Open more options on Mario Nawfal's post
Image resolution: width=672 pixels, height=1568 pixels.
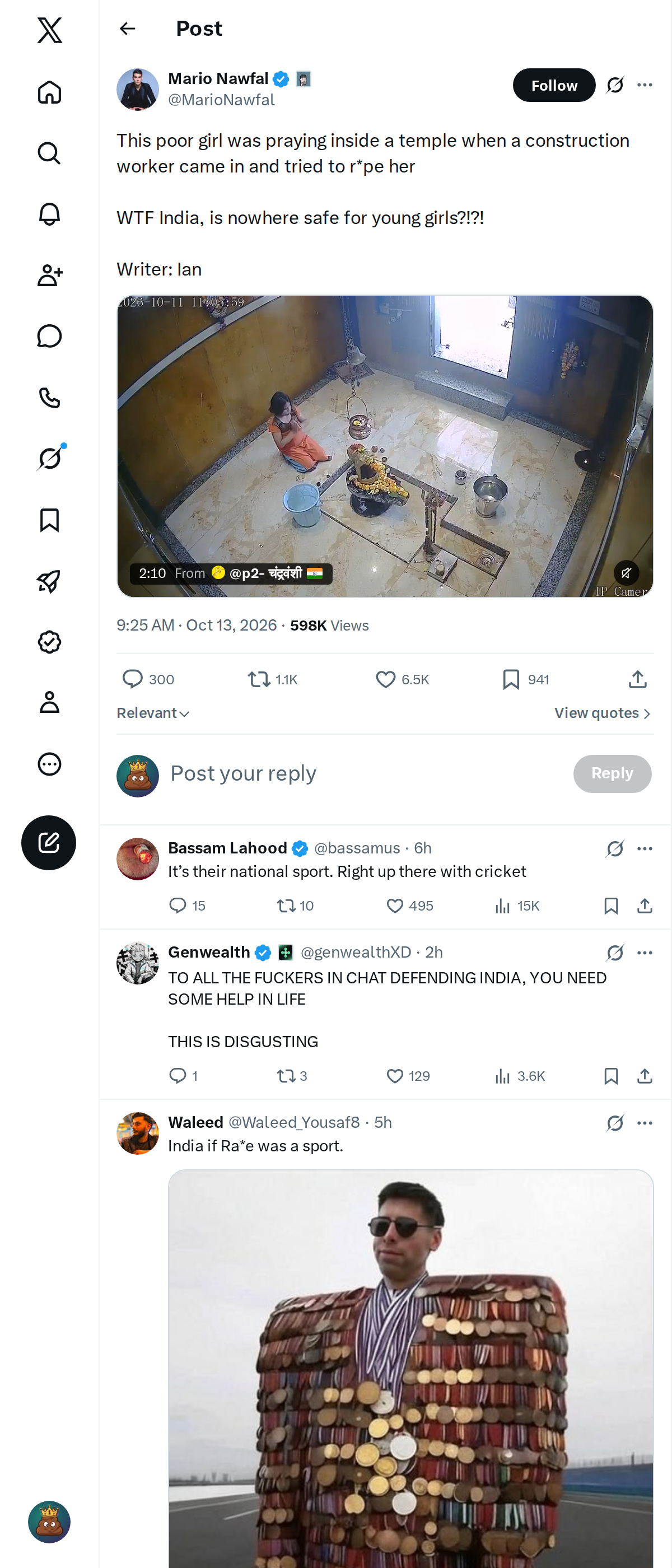point(645,85)
